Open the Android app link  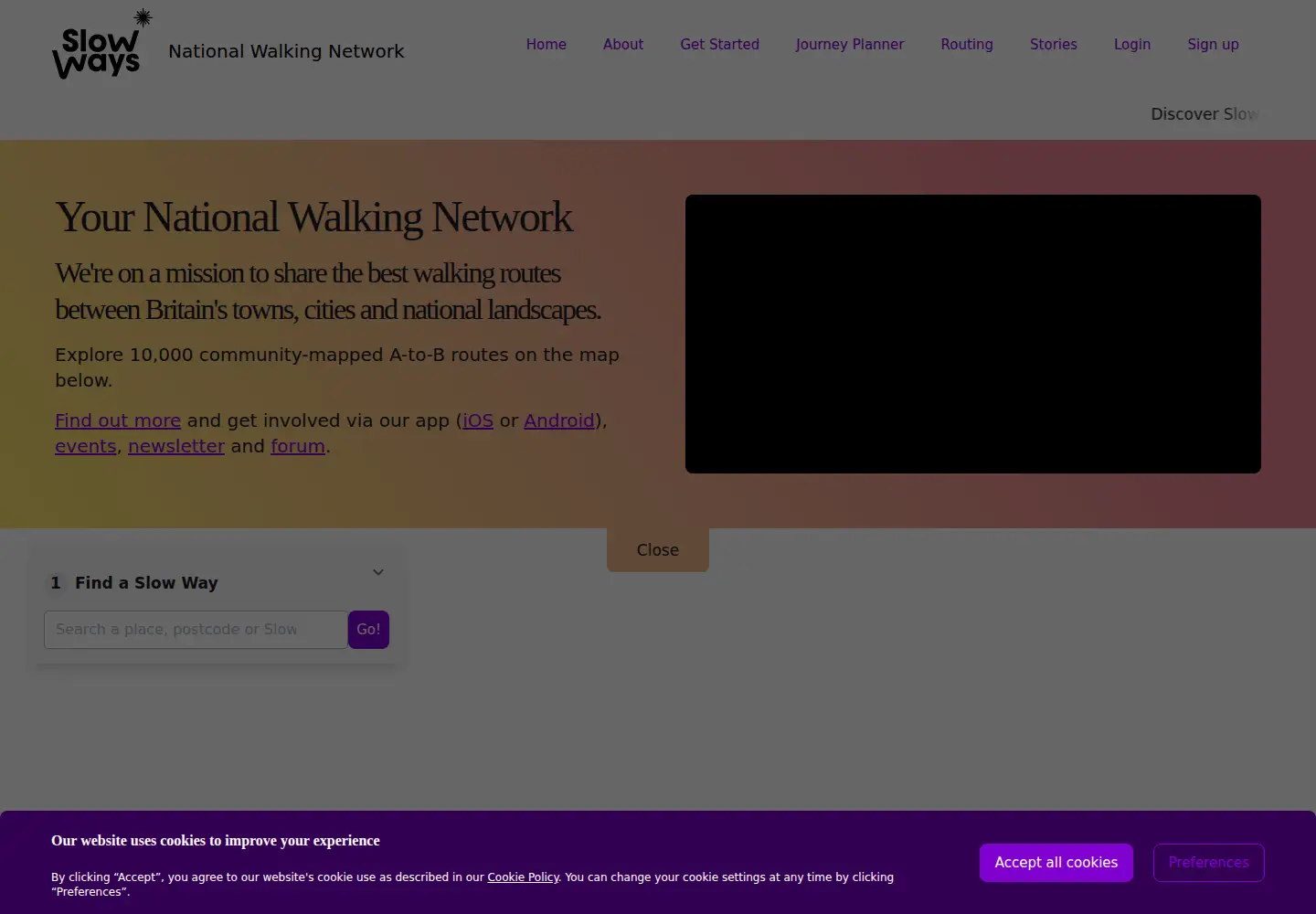(559, 420)
